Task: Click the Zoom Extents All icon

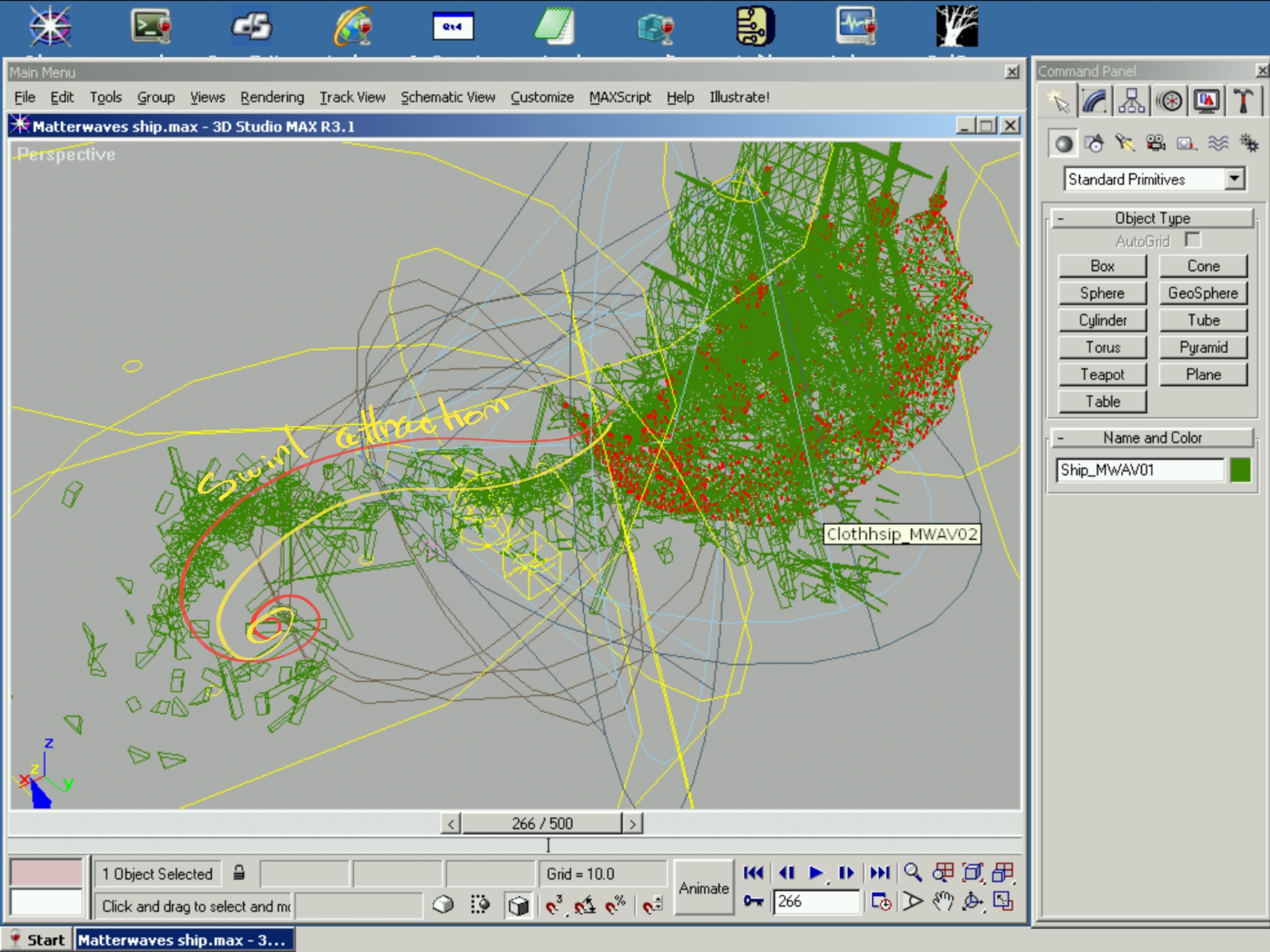Action: (x=1002, y=873)
